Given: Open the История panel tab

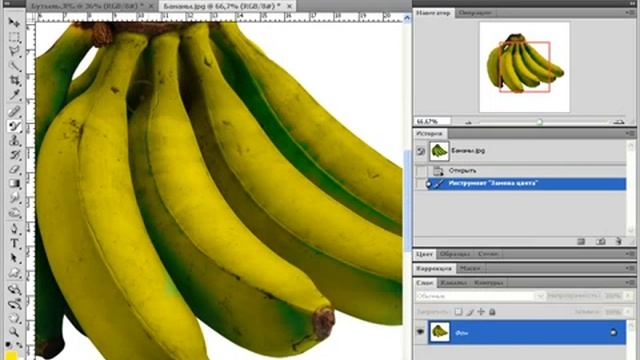Looking at the screenshot, I should tap(429, 133).
